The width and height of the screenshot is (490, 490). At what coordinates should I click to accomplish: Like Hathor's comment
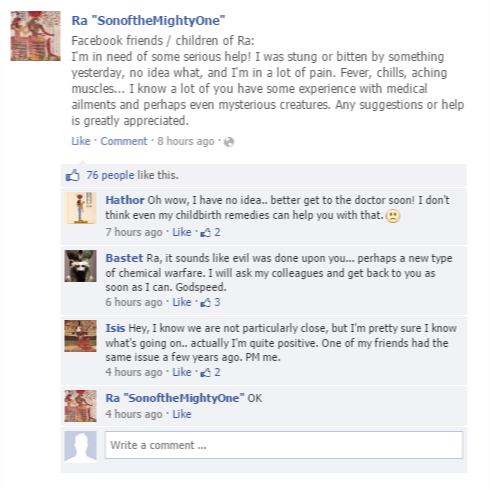click(182, 232)
